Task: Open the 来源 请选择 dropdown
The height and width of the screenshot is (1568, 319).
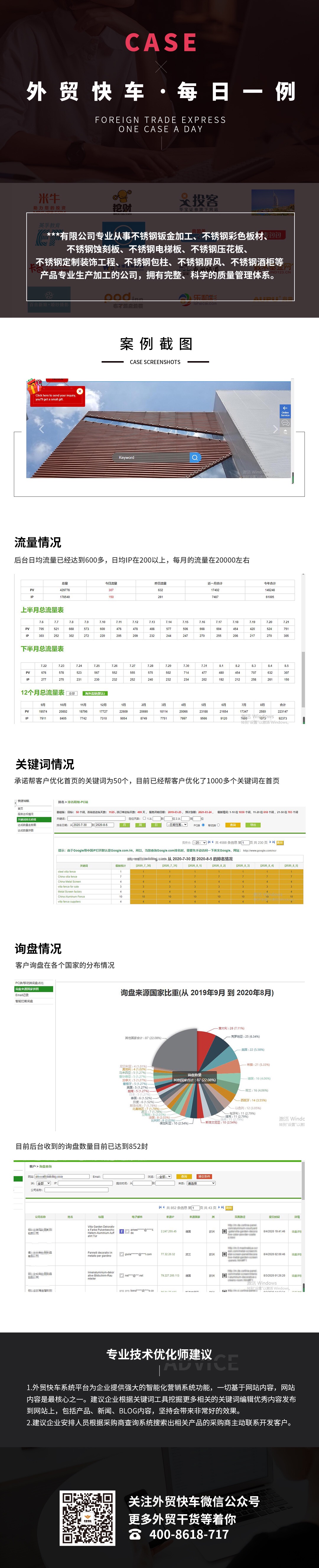Action: 201,1183
